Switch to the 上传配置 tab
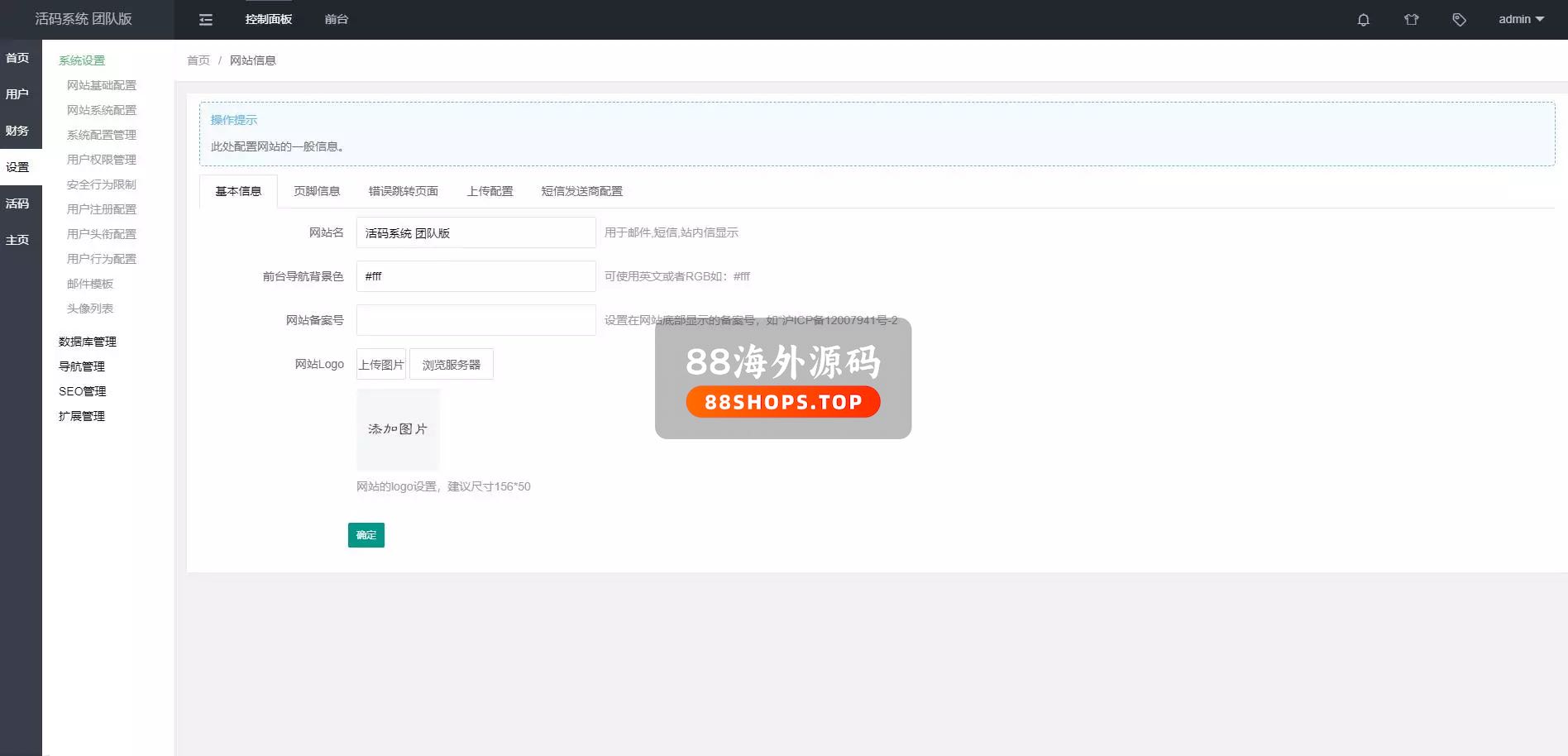Screen dimensions: 1568x756 pyautogui.click(x=490, y=191)
